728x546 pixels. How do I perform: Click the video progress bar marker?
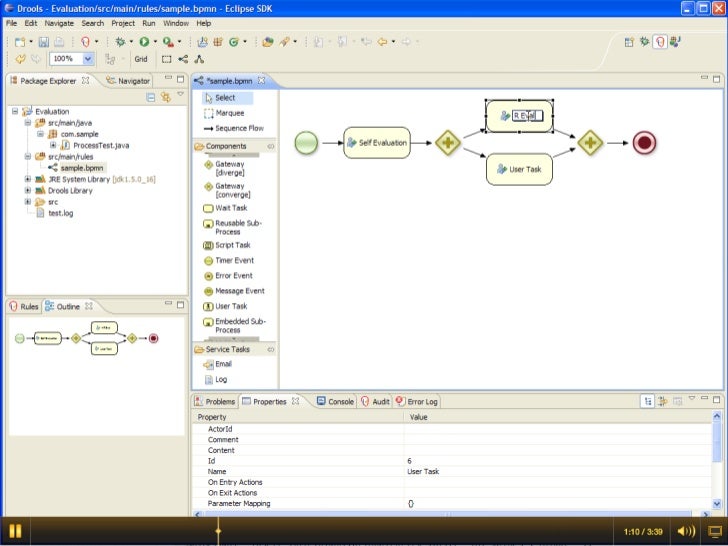click(x=218, y=530)
